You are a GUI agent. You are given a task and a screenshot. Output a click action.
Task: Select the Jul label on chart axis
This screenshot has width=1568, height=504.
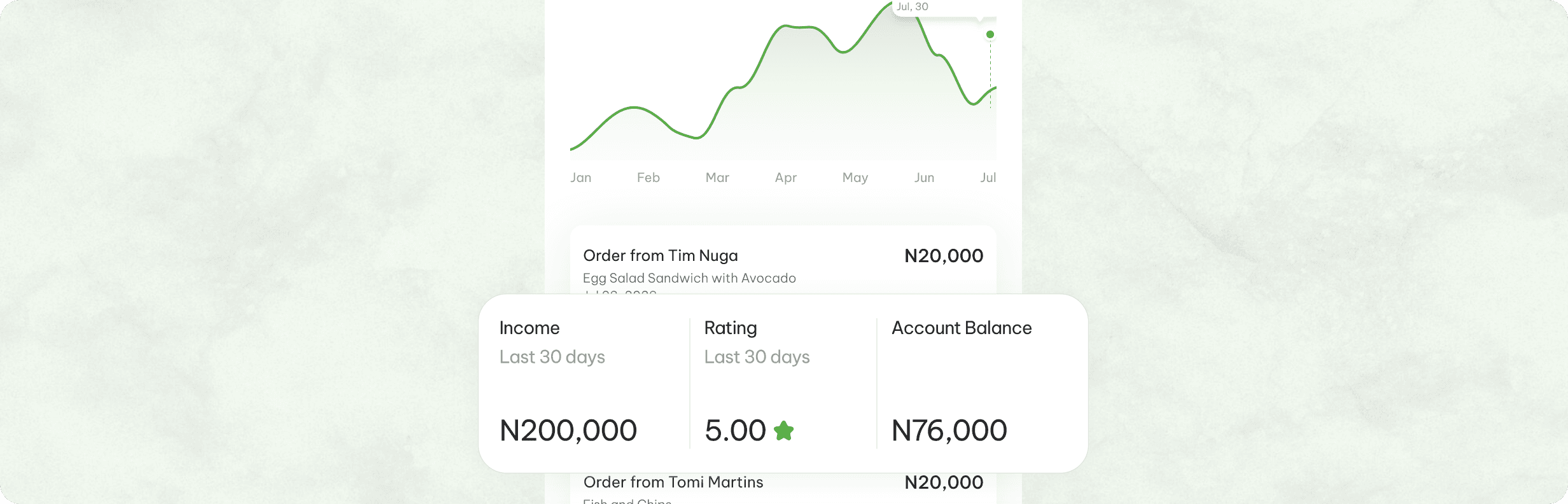tap(988, 178)
